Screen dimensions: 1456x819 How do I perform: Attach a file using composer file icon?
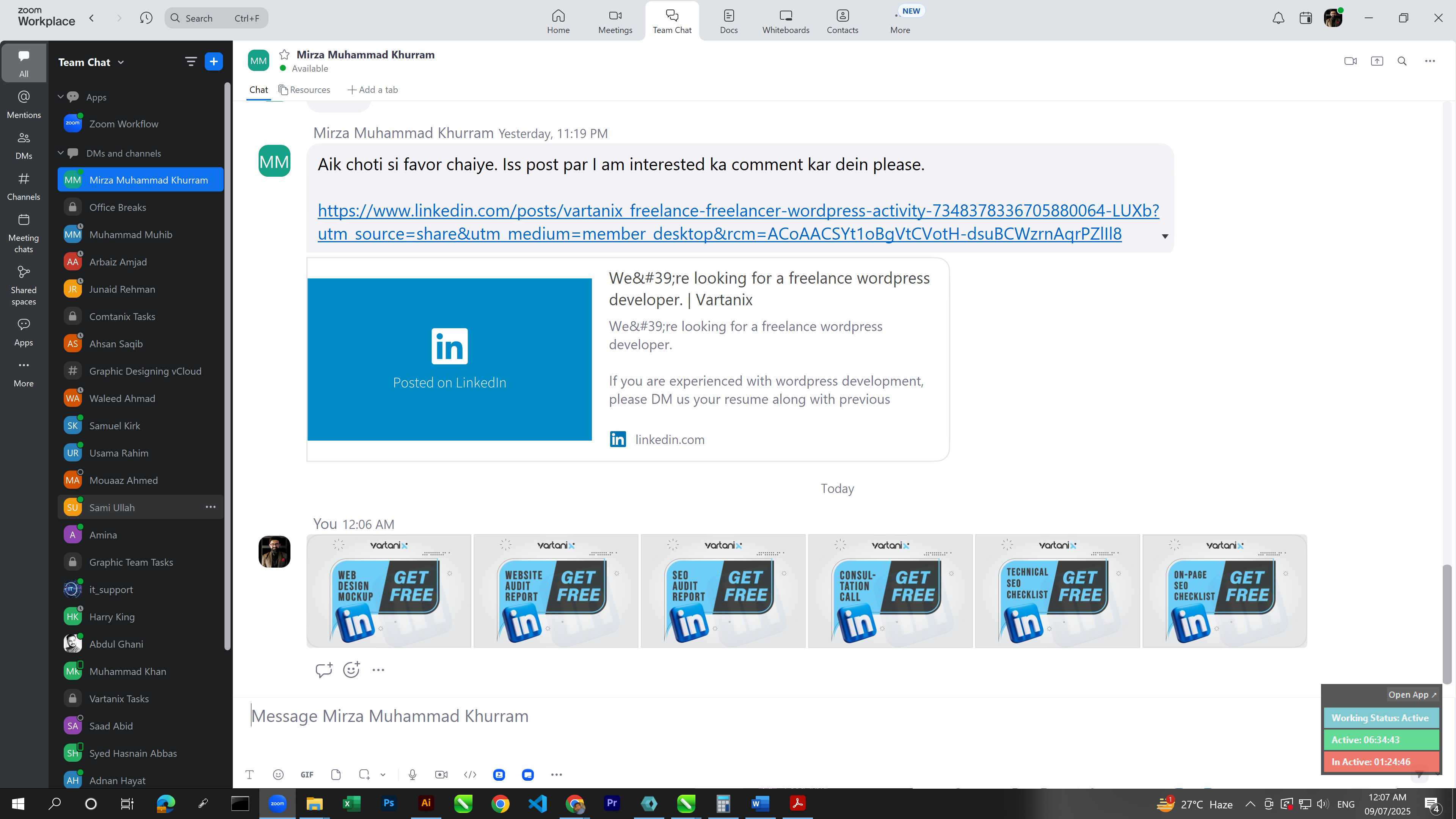336,774
